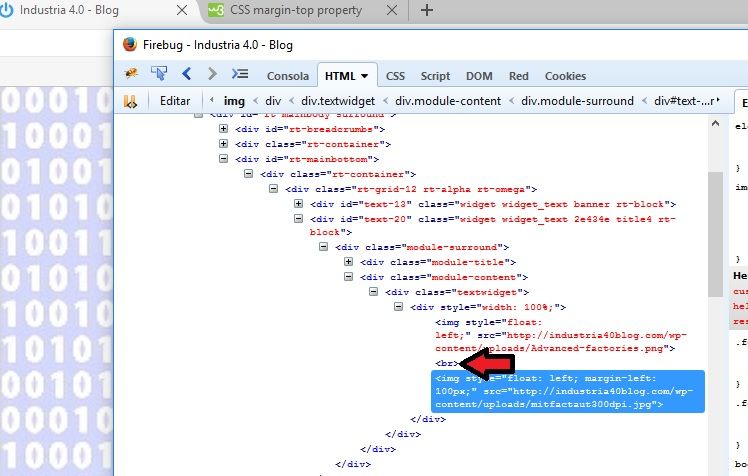Viewport: 748px width, 476px height.
Task: Select div.module-content breadcrumb
Action: point(448,101)
